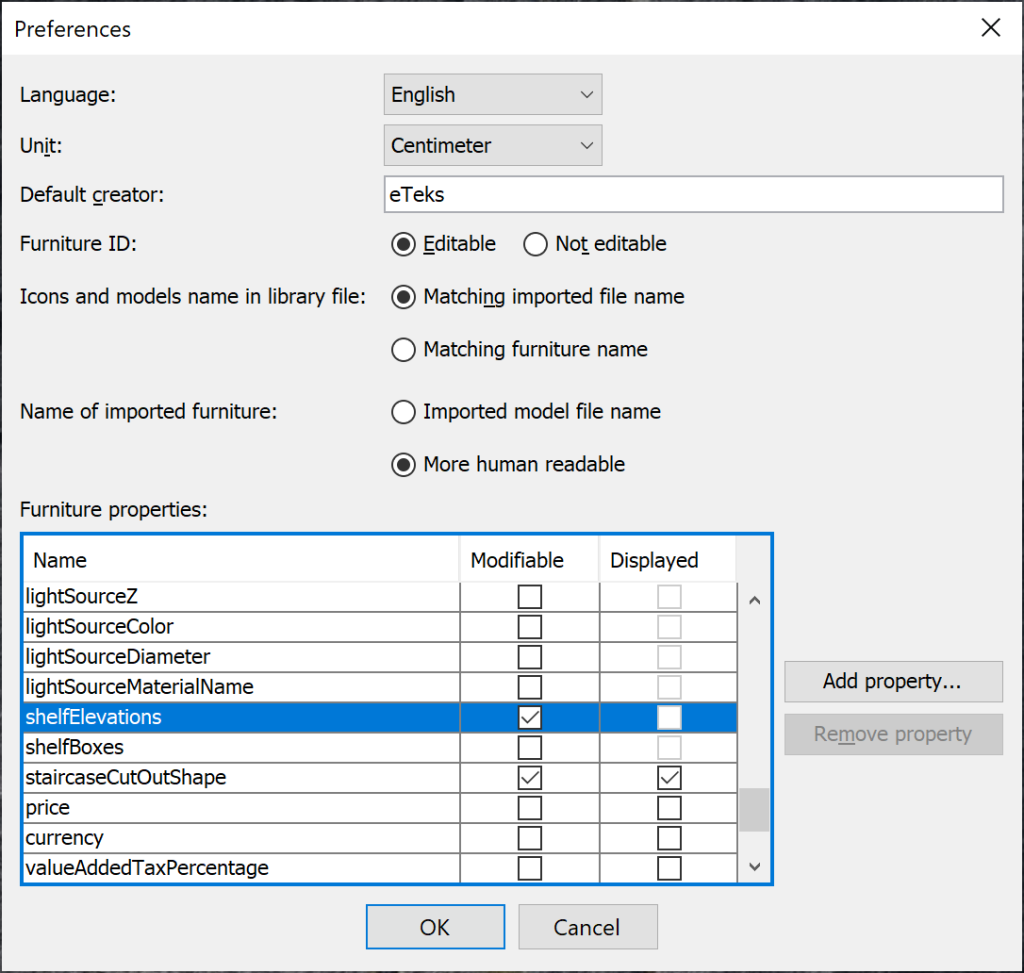Image resolution: width=1024 pixels, height=973 pixels.
Task: Click scroll down arrow of properties list
Action: point(755,867)
